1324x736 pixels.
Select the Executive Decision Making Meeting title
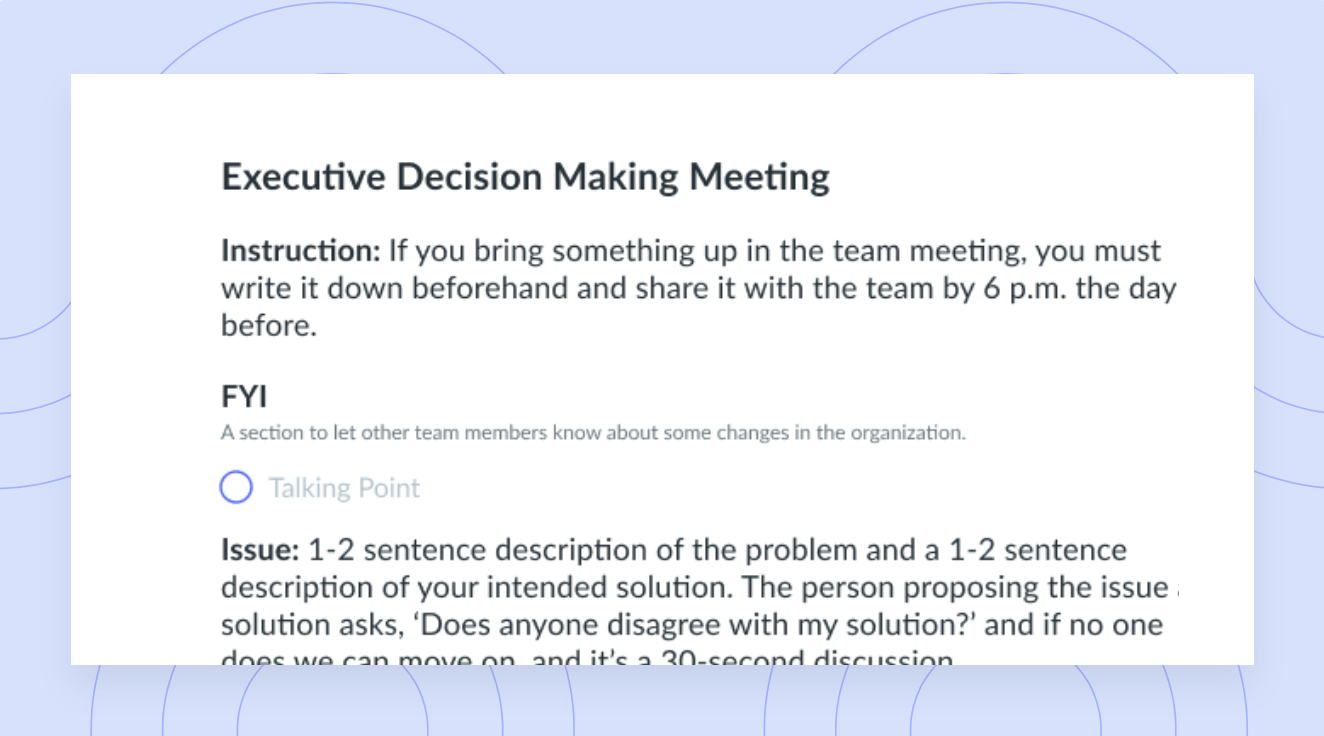coord(525,177)
